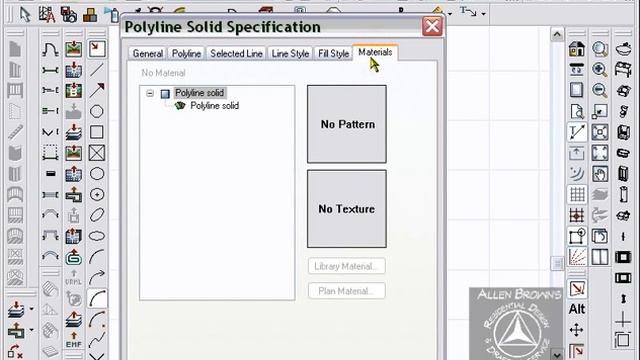Go to the Fill Style tab
640x360 pixels.
(x=333, y=53)
